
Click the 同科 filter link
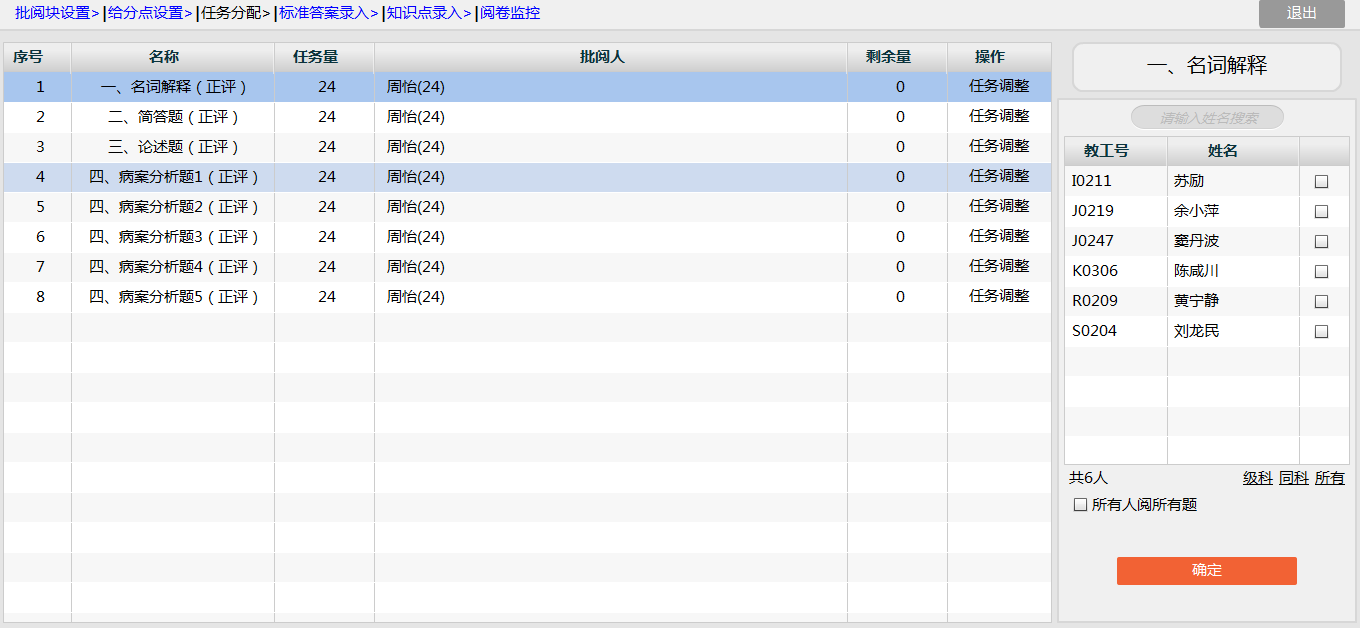point(1293,478)
